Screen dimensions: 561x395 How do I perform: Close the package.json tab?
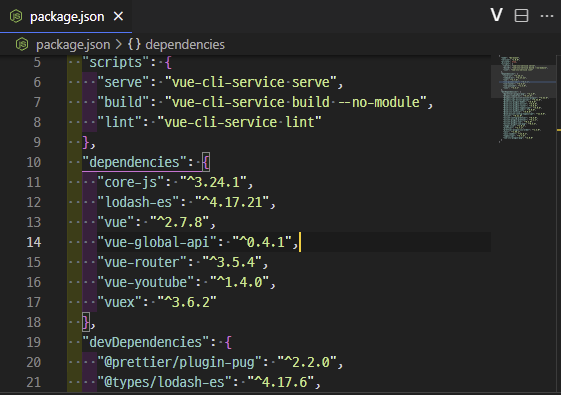coord(118,16)
